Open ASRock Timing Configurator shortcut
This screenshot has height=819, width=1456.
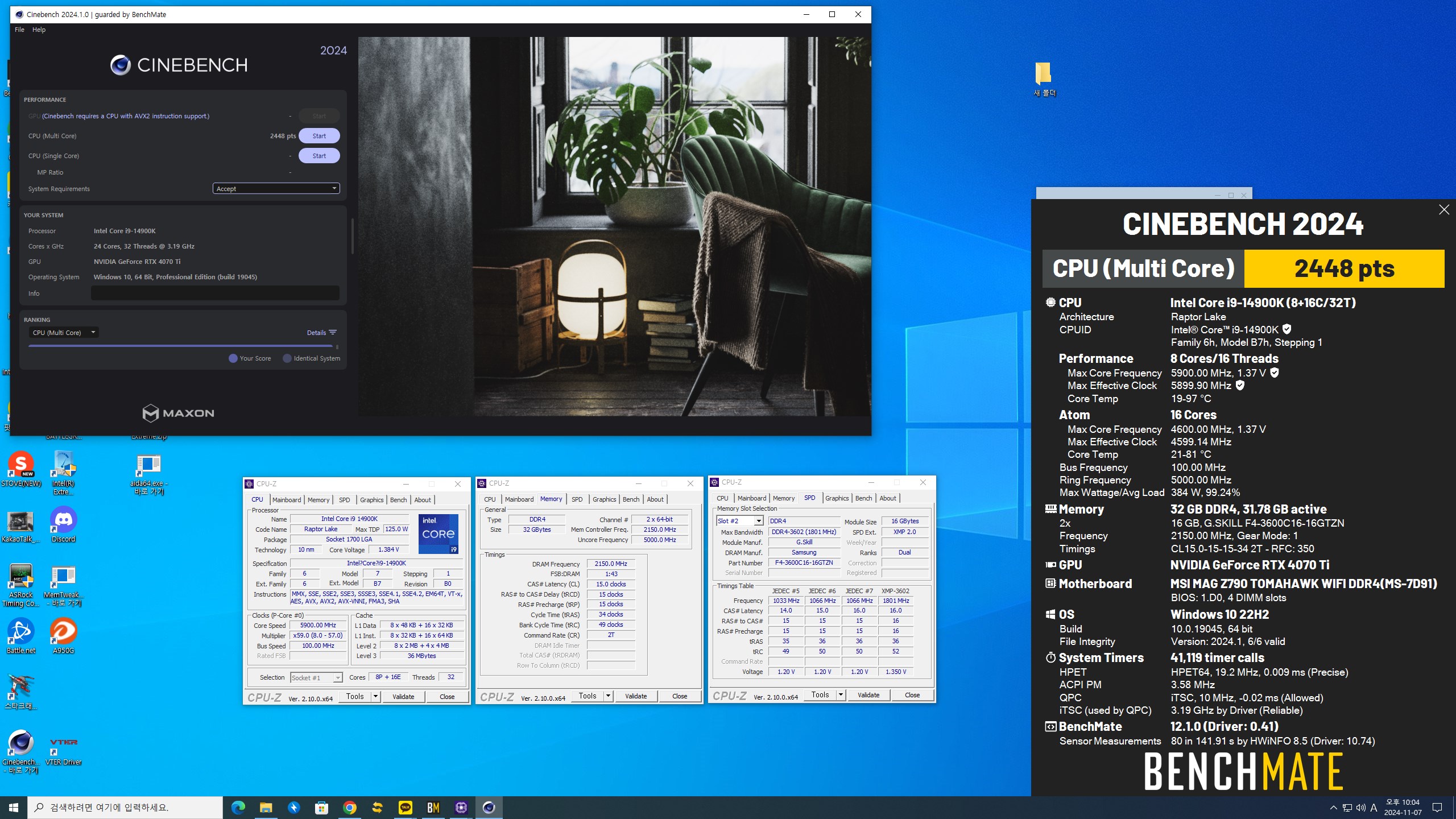pyautogui.click(x=21, y=585)
